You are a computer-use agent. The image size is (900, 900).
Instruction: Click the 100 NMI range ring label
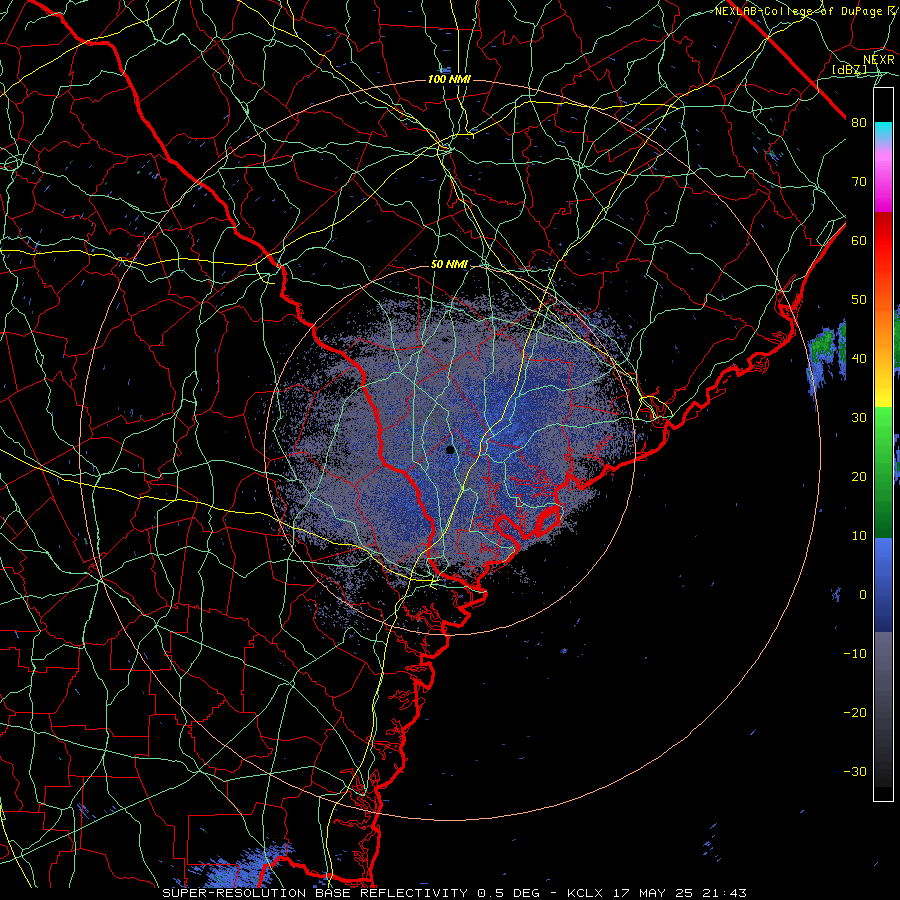click(449, 79)
